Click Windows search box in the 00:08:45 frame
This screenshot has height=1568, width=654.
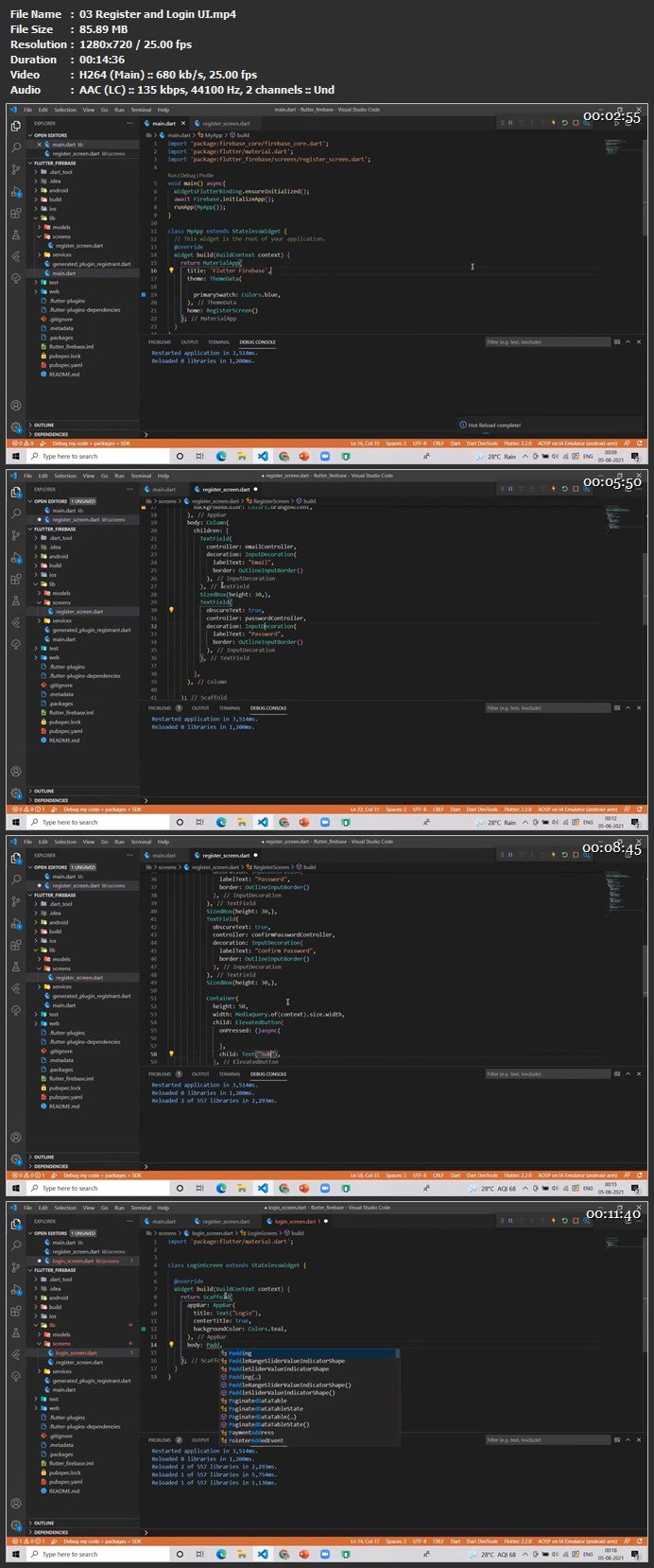click(x=97, y=1188)
